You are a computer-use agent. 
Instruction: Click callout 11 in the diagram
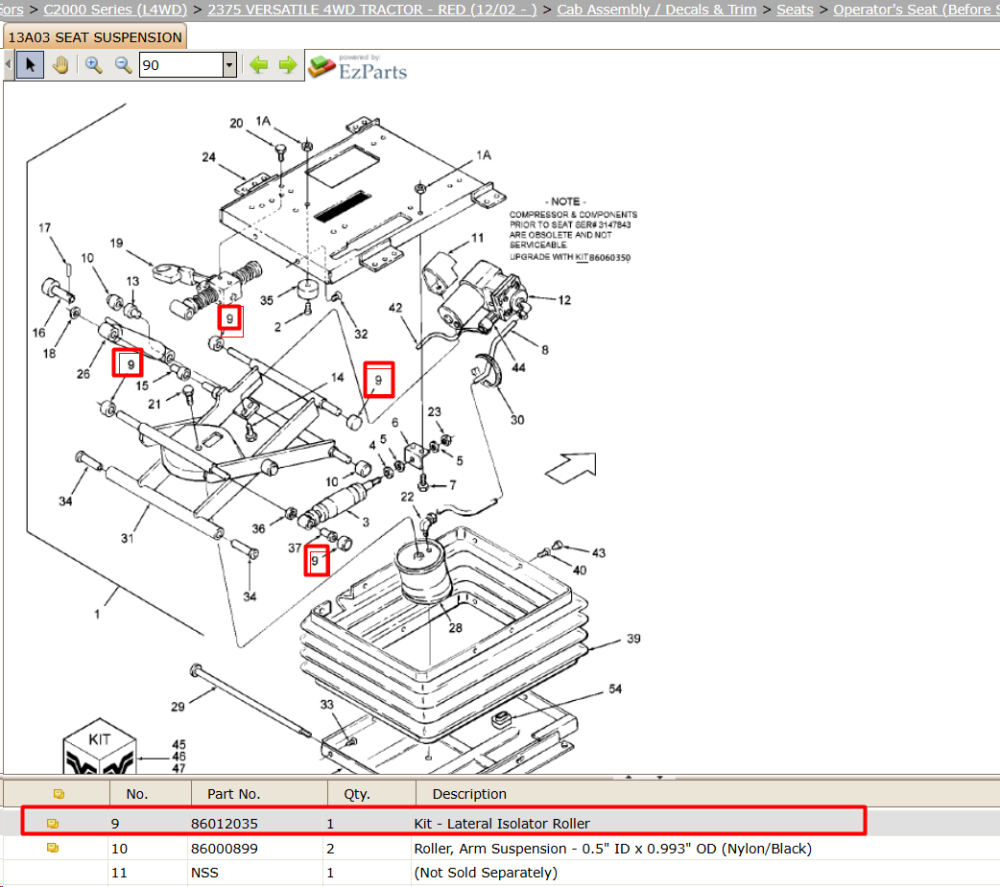tap(478, 238)
